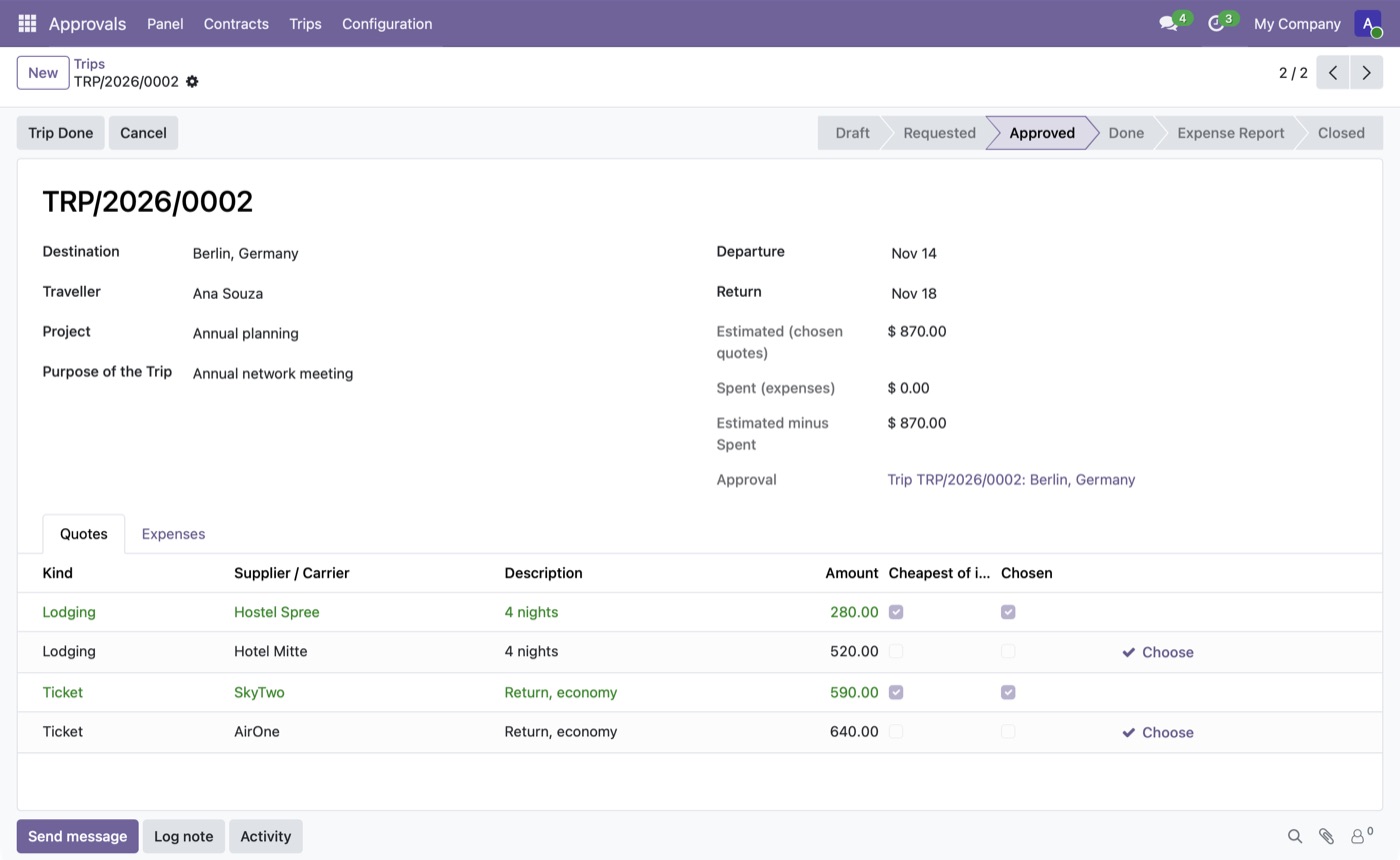The height and width of the screenshot is (860, 1400).
Task: Go to the next record arrow
Action: coord(1366,73)
